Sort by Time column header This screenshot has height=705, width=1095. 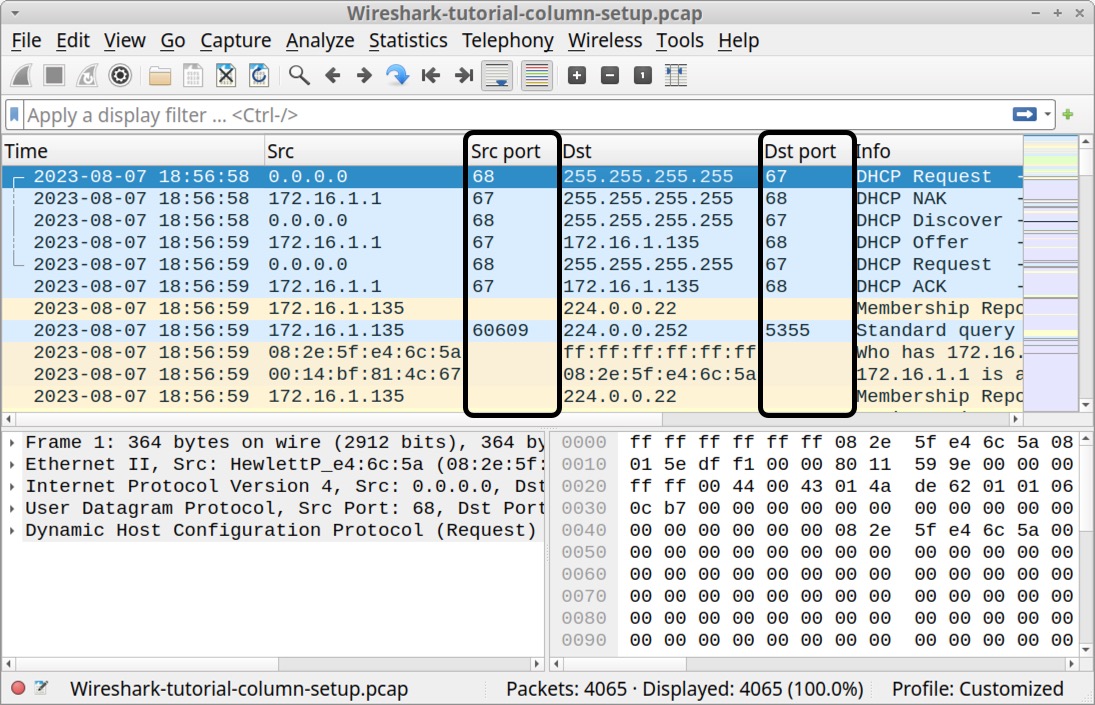[133, 151]
